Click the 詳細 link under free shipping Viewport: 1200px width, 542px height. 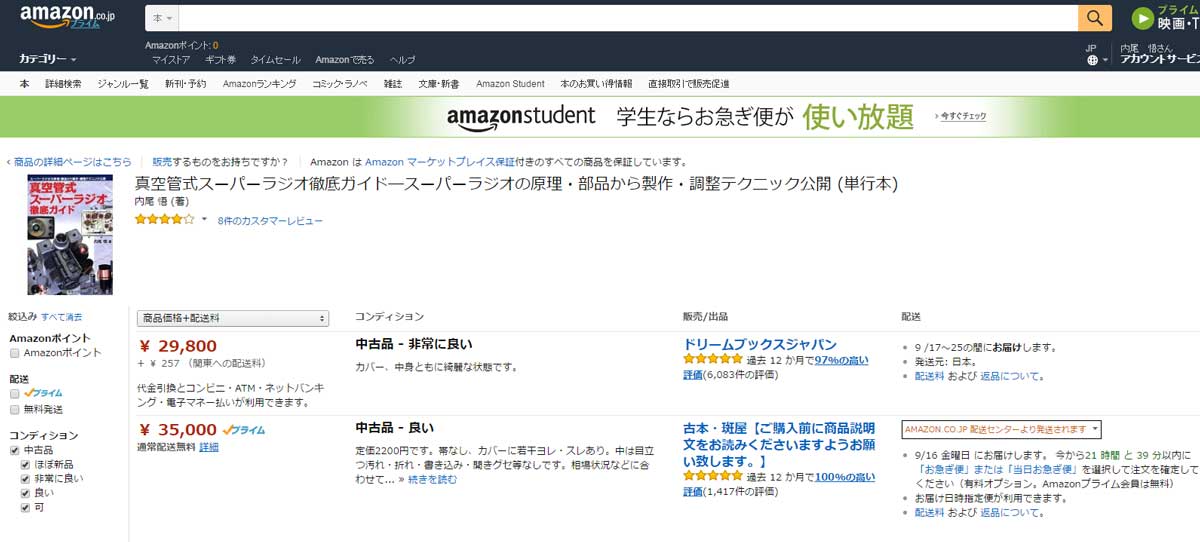pyautogui.click(x=208, y=446)
